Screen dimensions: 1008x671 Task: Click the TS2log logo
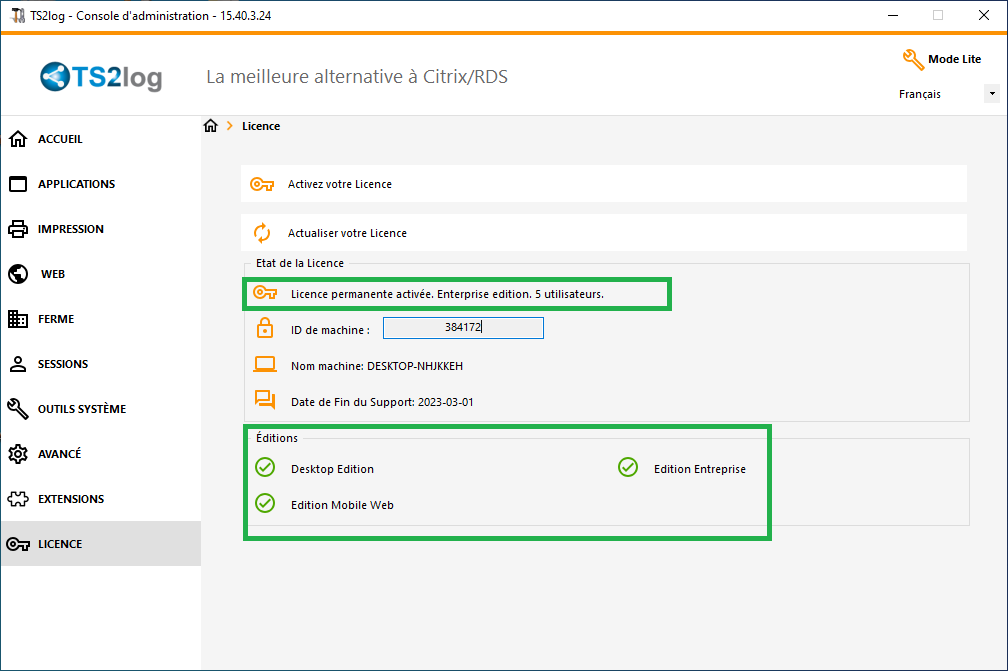(x=101, y=77)
